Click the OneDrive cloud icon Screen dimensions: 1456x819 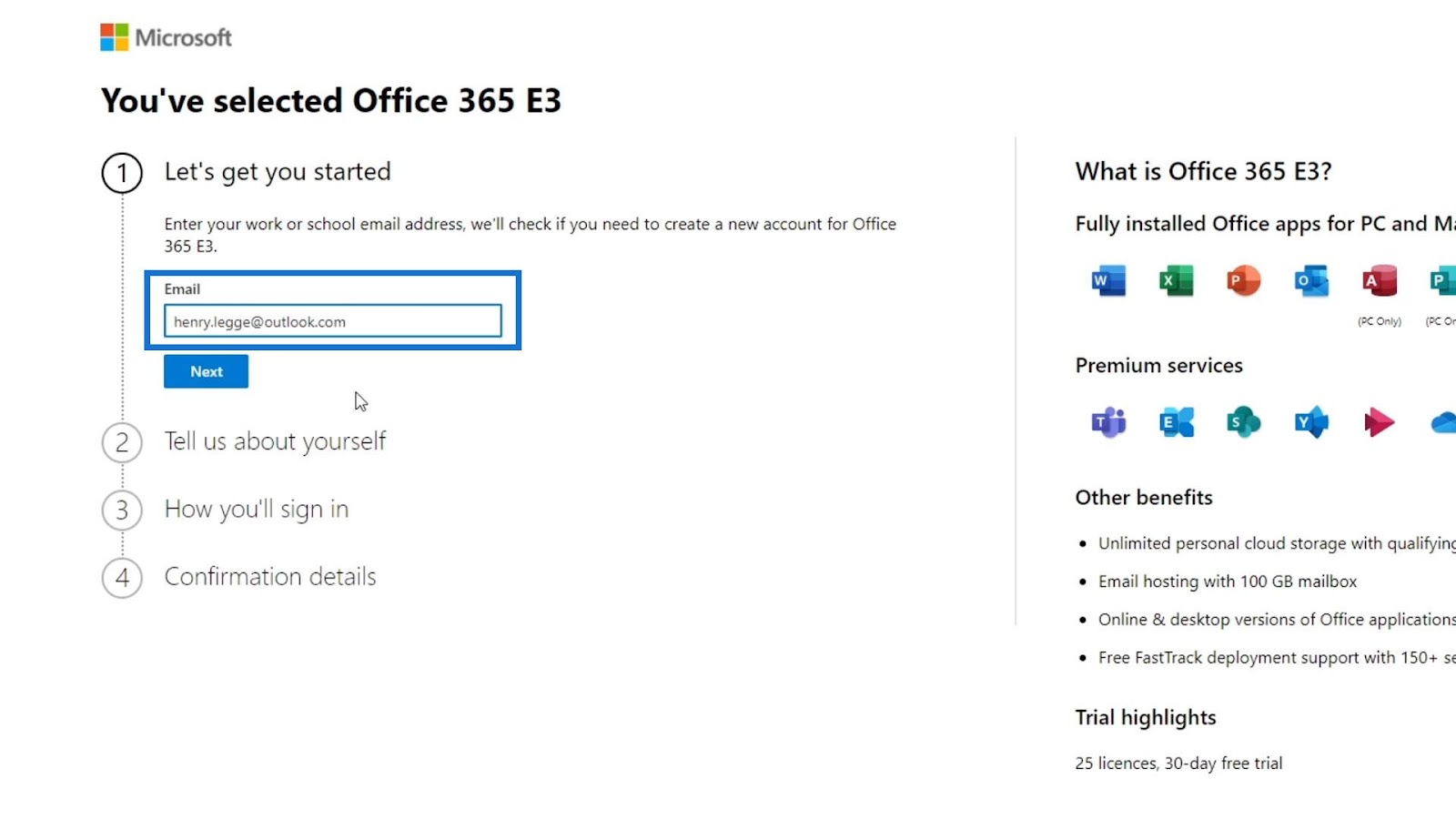tap(1443, 422)
